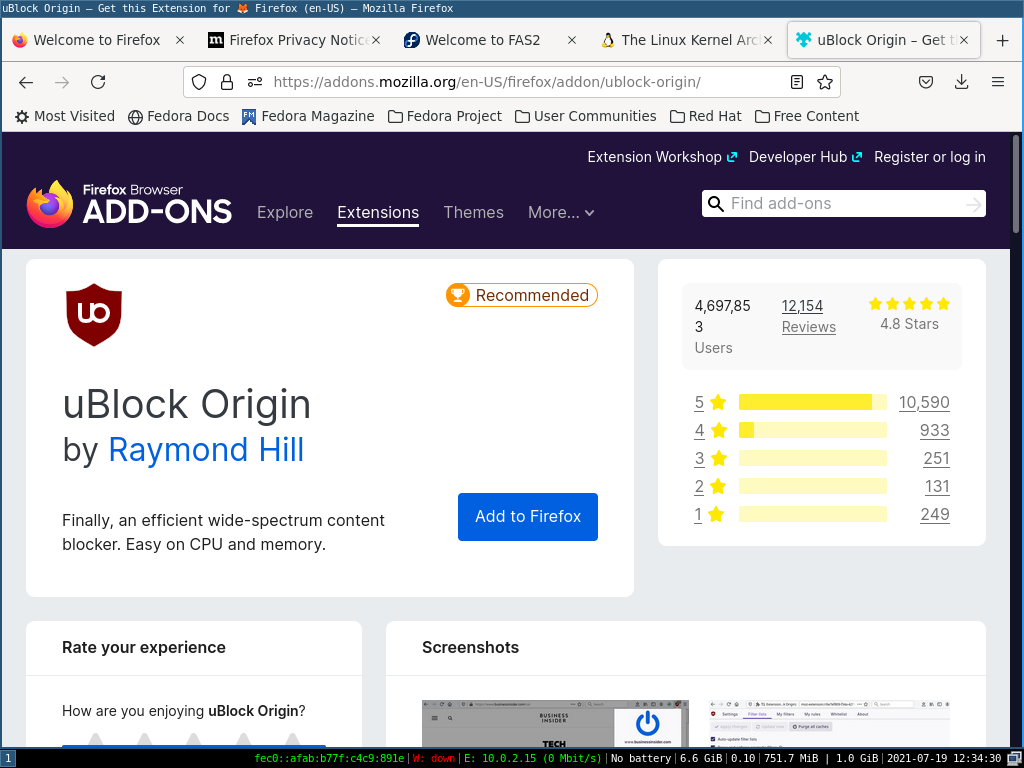Switch to Welcome to Firefox tab
This screenshot has height=768, width=1024.
coord(97,40)
